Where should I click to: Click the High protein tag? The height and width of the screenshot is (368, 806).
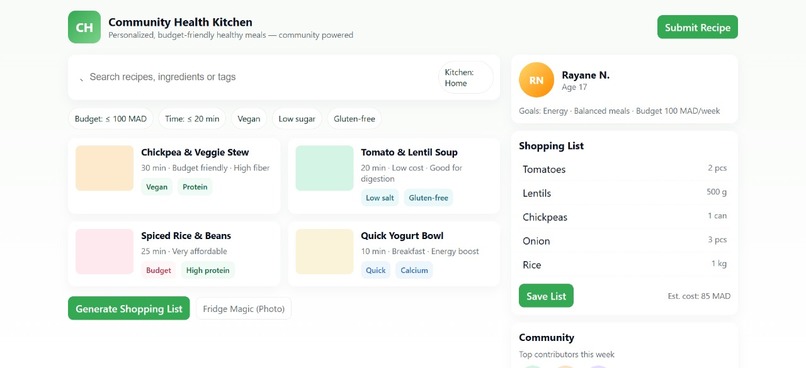pyautogui.click(x=208, y=270)
